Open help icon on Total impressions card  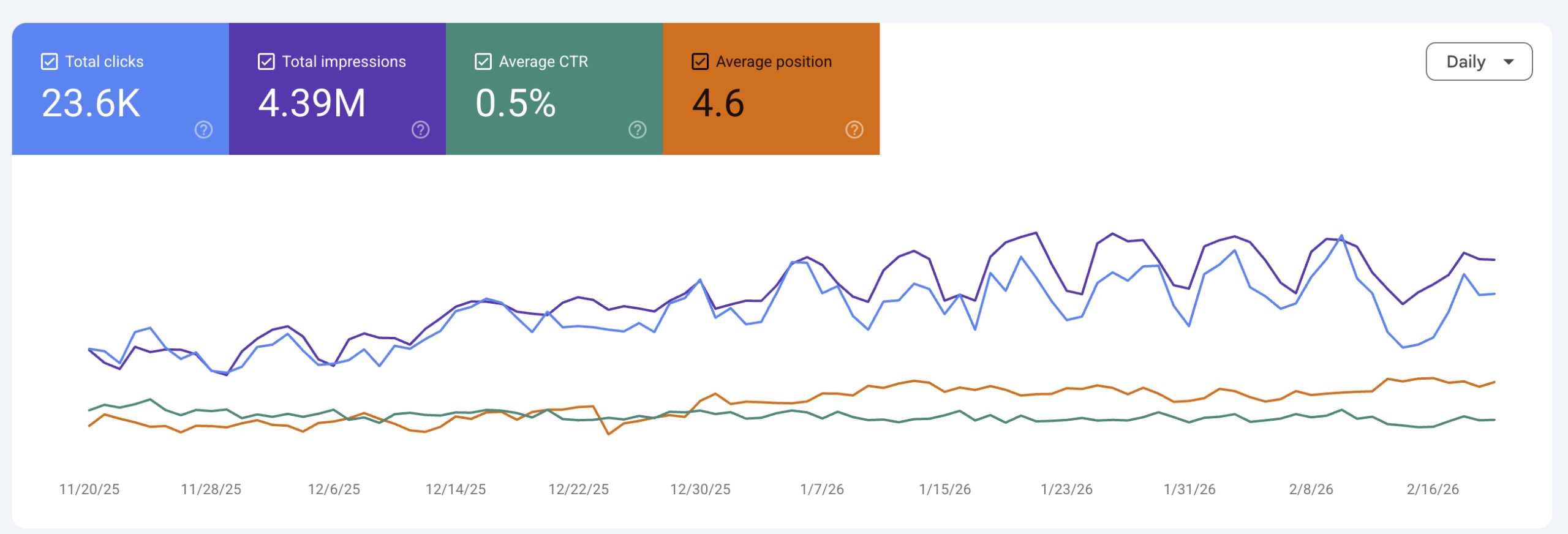coord(420,130)
